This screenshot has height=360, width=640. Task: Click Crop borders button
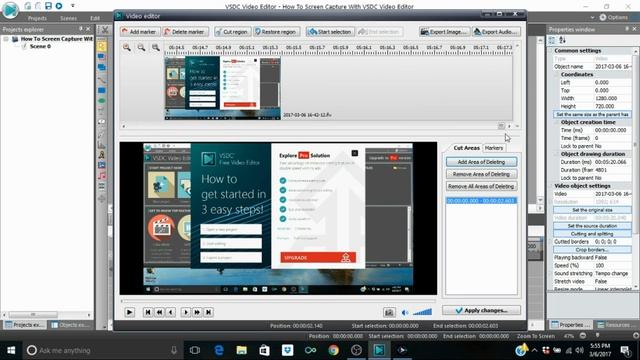click(592, 250)
